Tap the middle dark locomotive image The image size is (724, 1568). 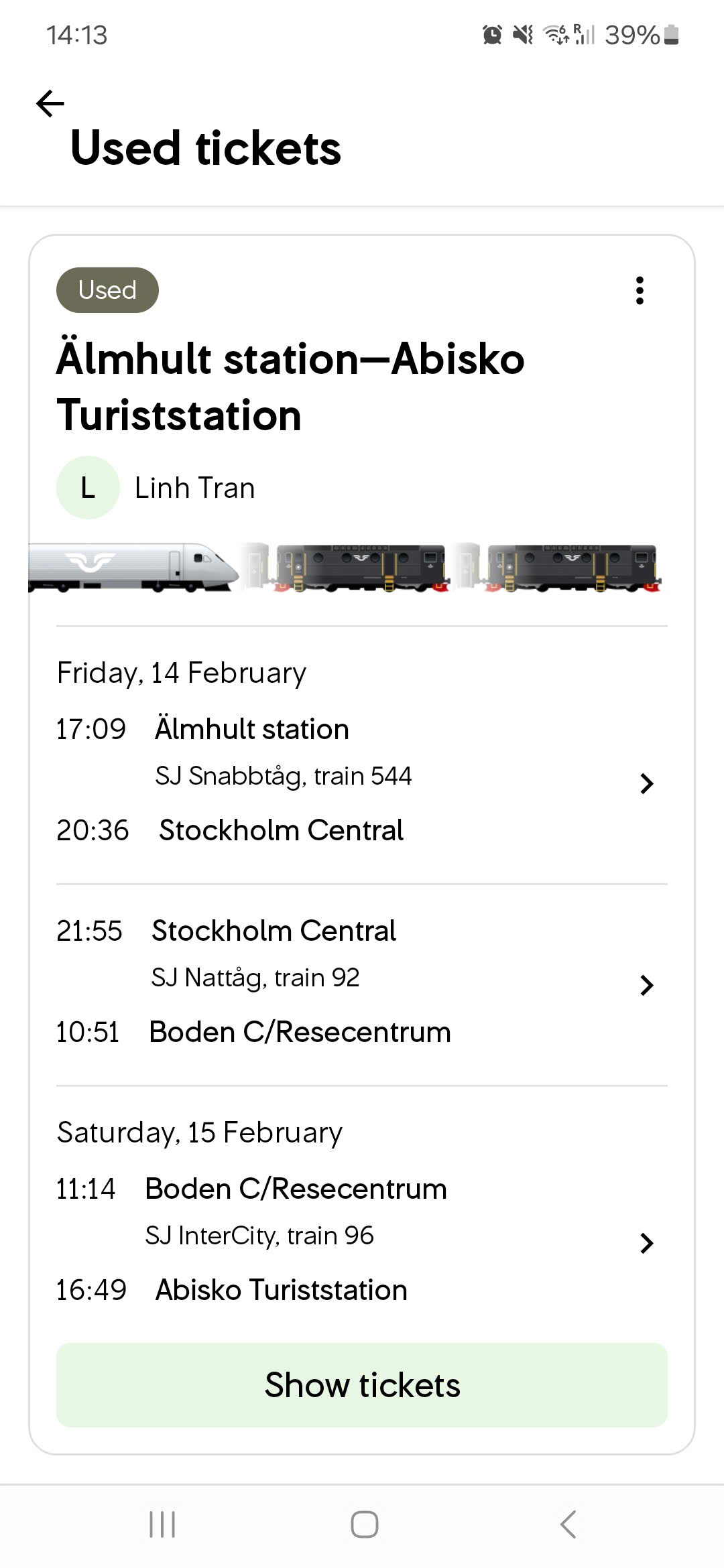coord(362,568)
